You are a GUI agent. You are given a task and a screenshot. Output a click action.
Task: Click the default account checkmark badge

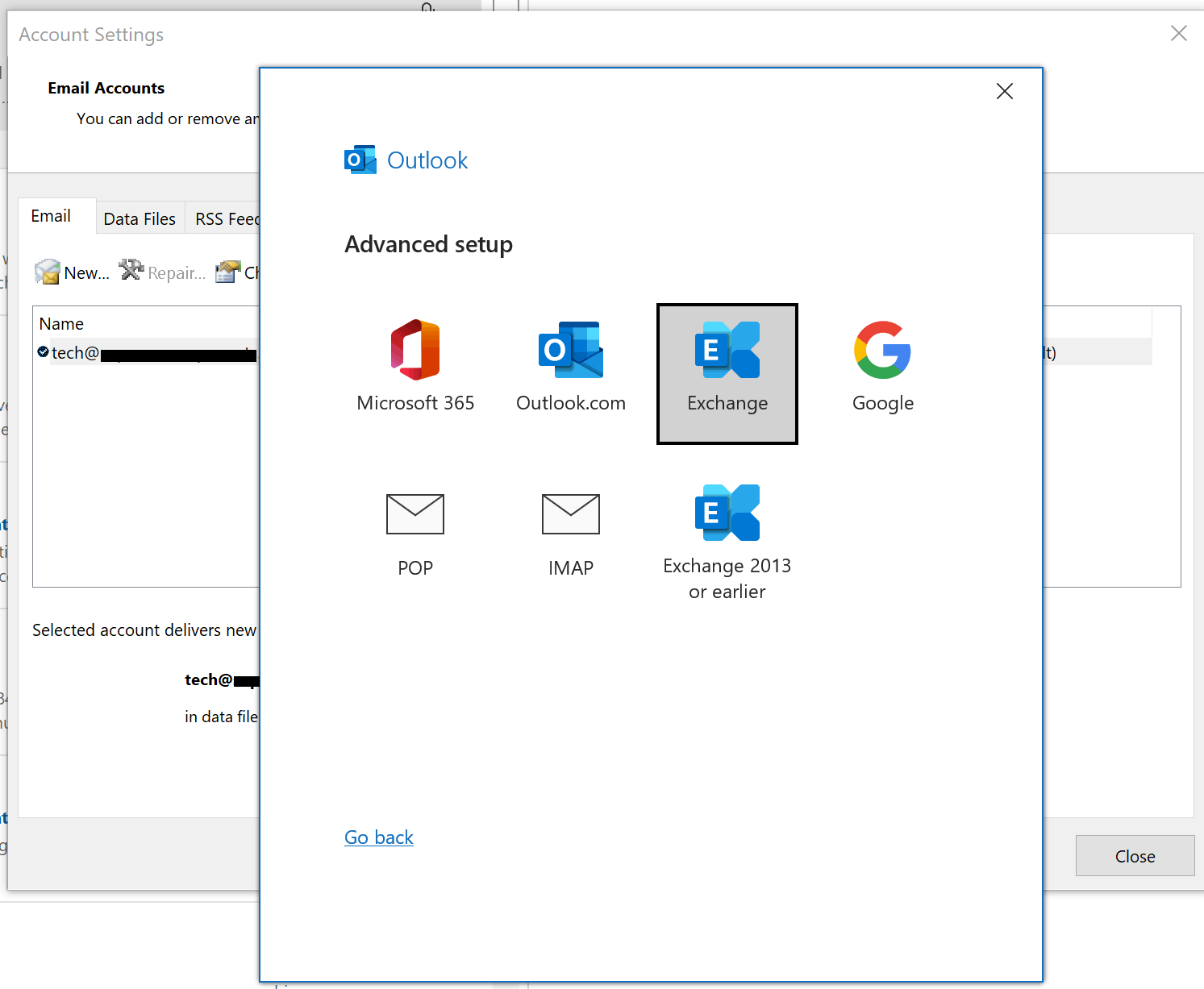[x=42, y=351]
